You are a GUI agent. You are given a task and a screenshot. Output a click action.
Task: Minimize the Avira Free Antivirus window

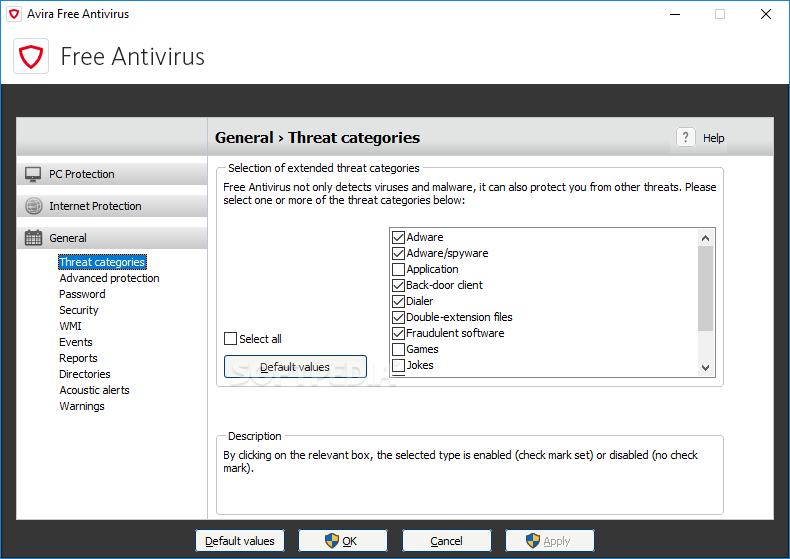(x=675, y=14)
